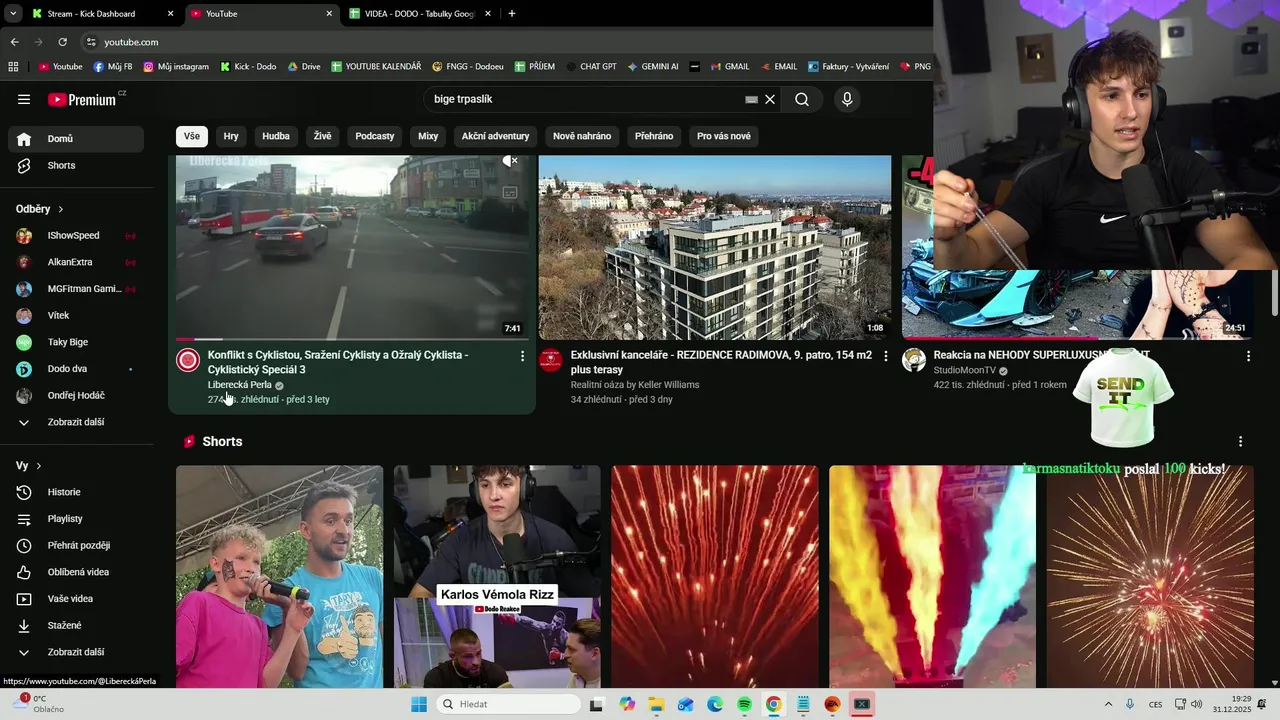
Task: Toggle captions on the Cyklistou preview
Action: [x=510, y=192]
